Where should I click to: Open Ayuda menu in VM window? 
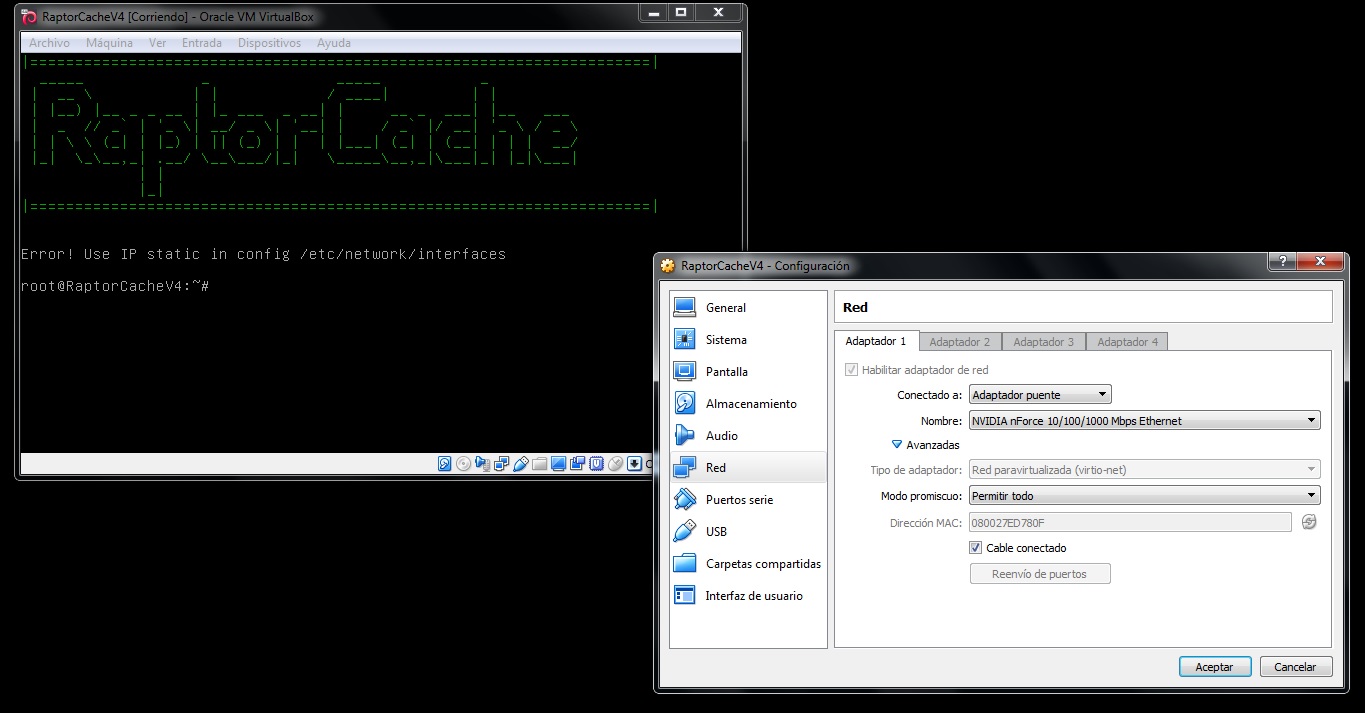pos(334,43)
